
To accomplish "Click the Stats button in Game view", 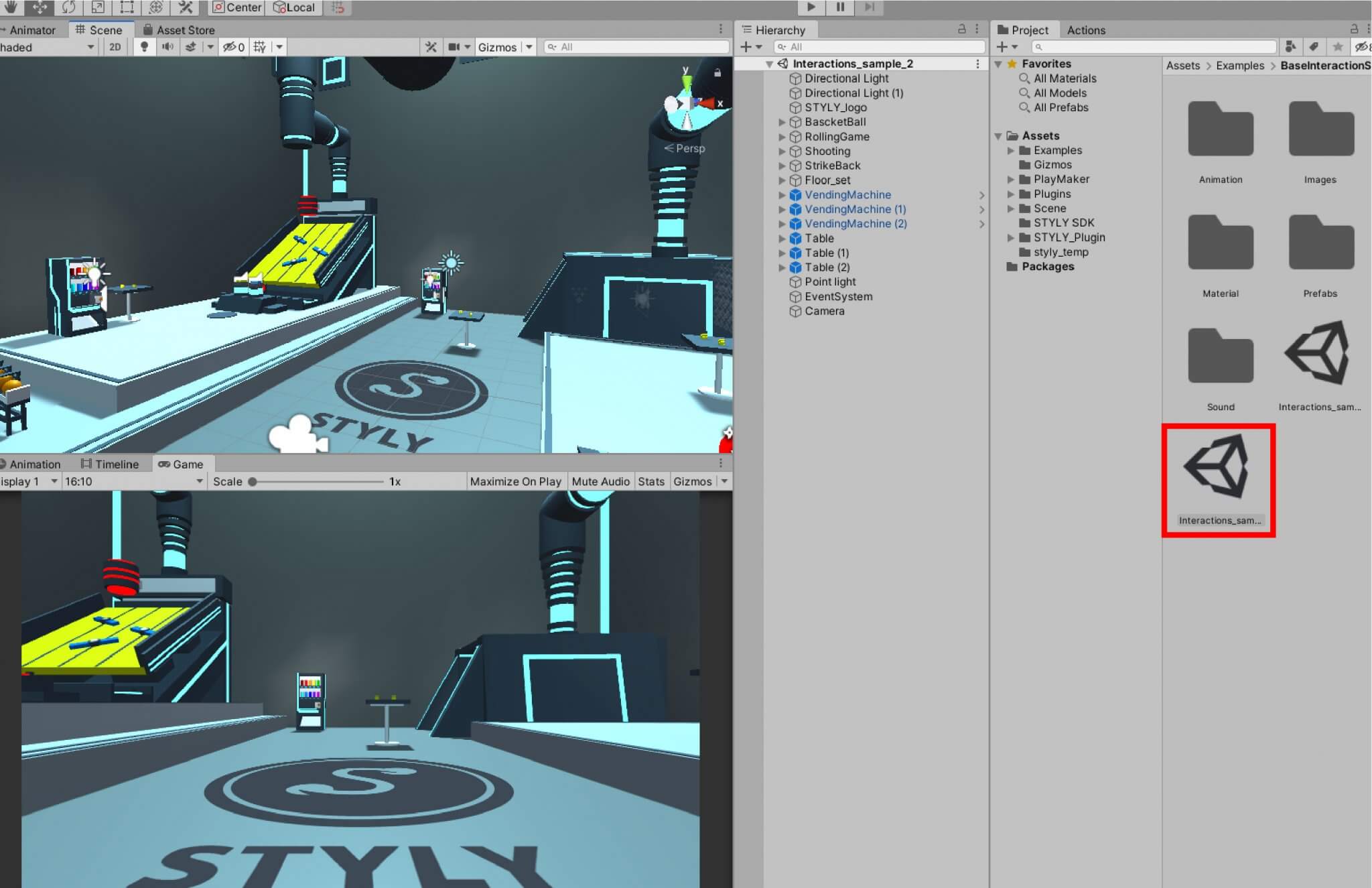I will coord(652,481).
